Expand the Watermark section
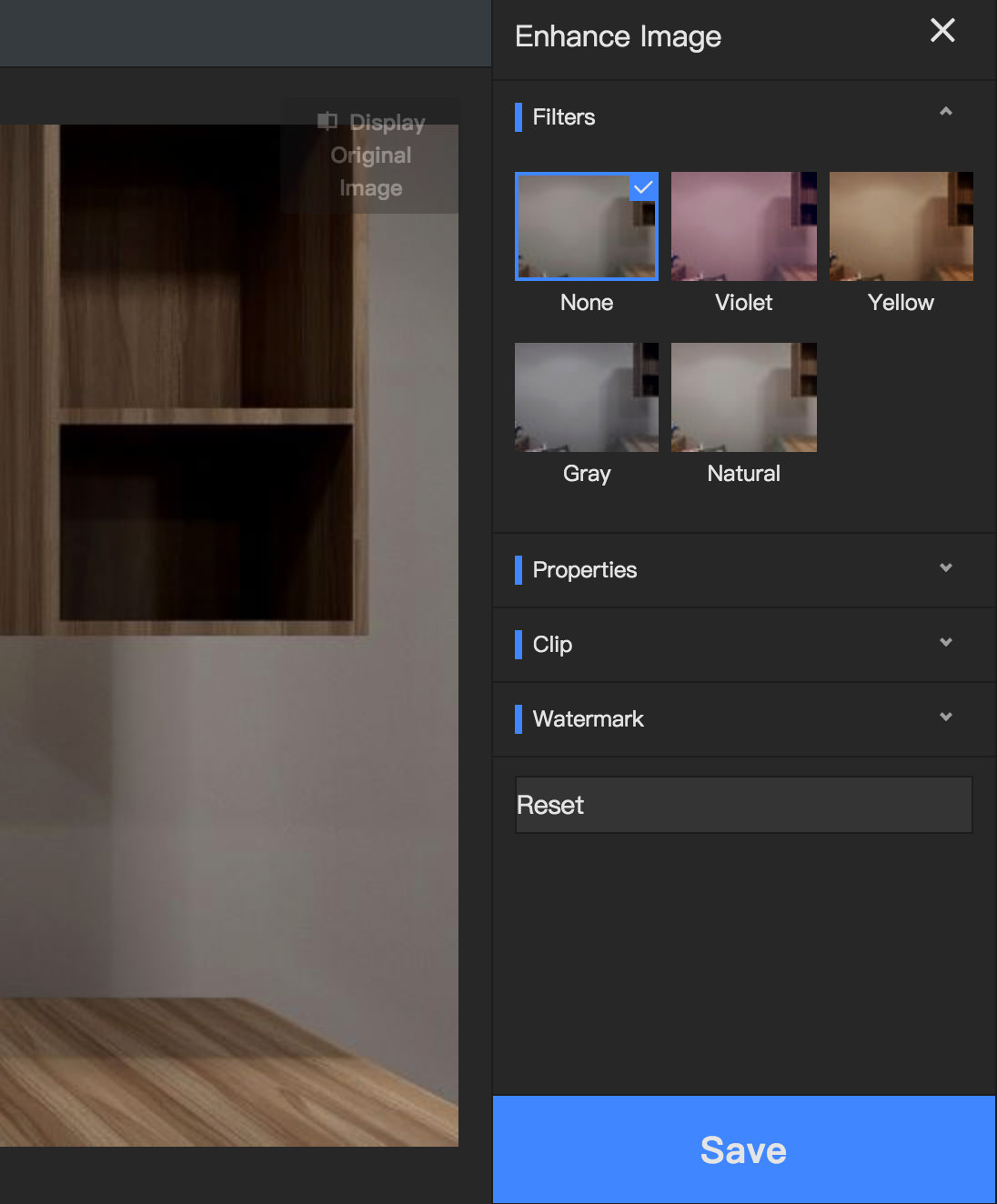997x1204 pixels. click(x=945, y=717)
